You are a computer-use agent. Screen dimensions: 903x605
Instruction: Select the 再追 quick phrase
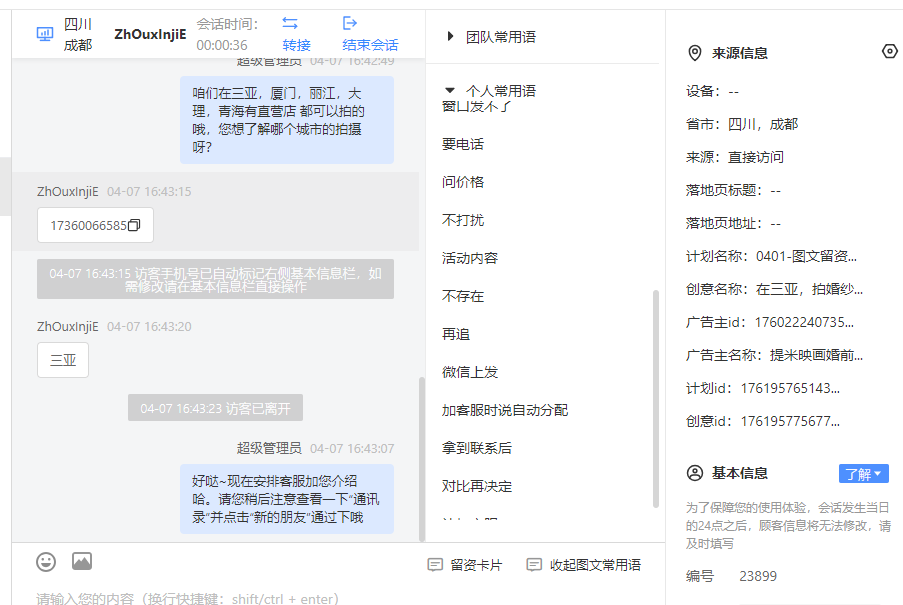click(456, 334)
